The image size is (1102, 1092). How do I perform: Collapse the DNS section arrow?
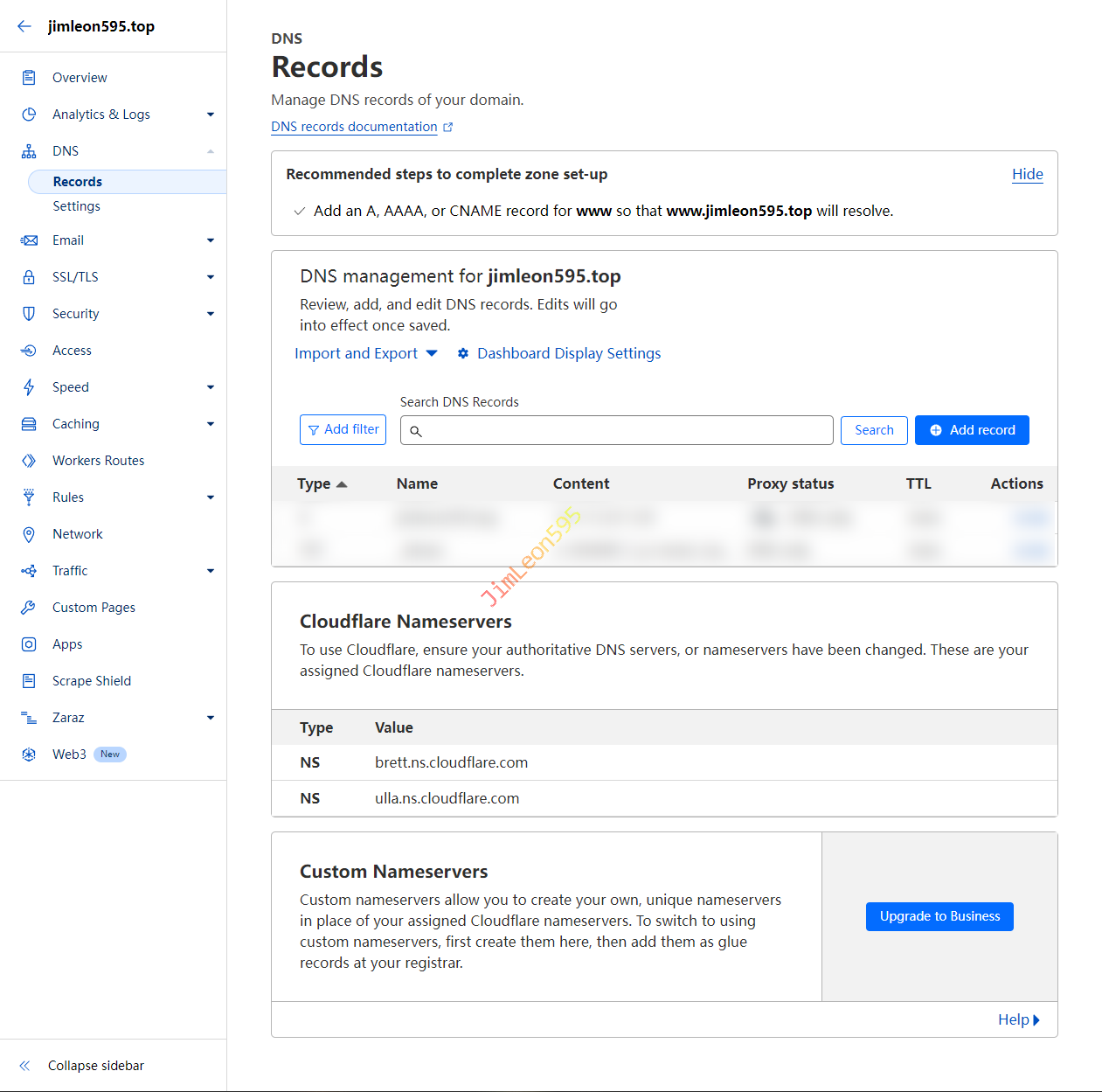(x=211, y=151)
